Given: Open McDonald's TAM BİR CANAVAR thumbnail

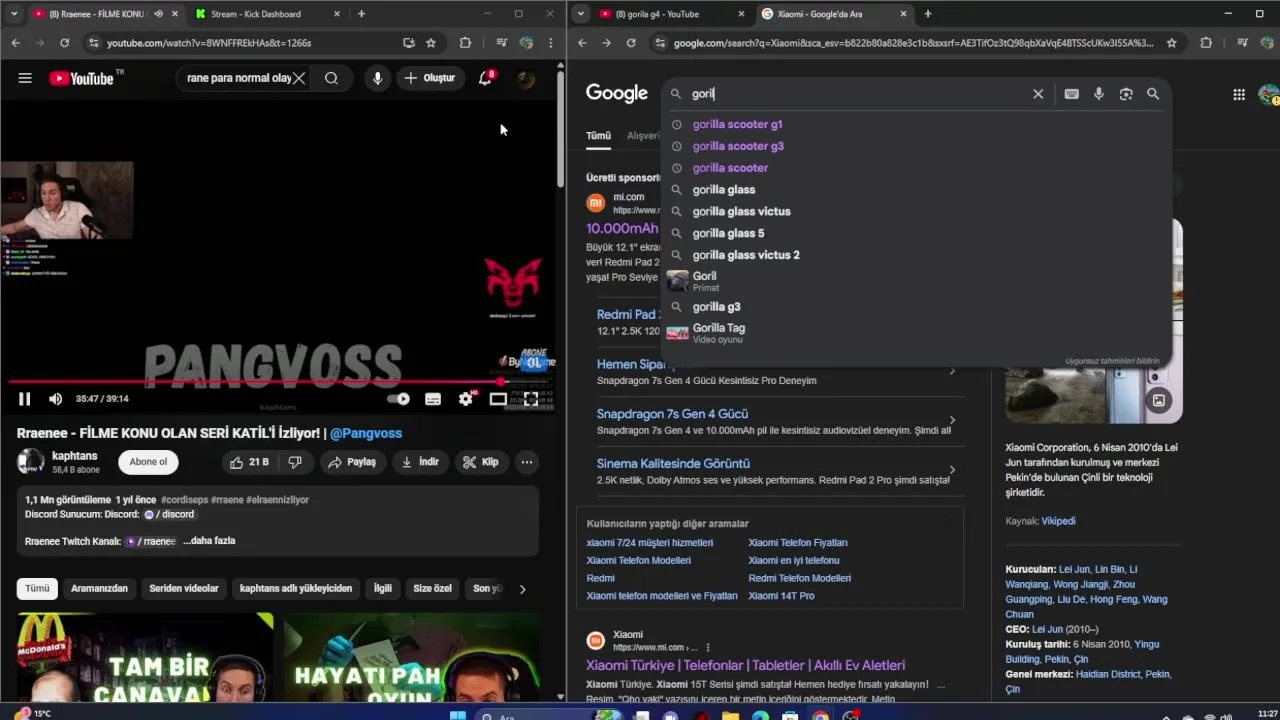Looking at the screenshot, I should (145, 658).
